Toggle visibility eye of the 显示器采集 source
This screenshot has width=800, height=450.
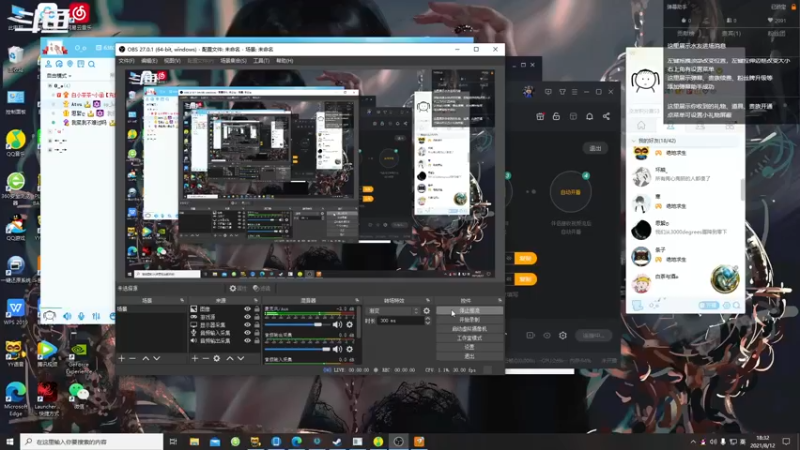click(247, 324)
